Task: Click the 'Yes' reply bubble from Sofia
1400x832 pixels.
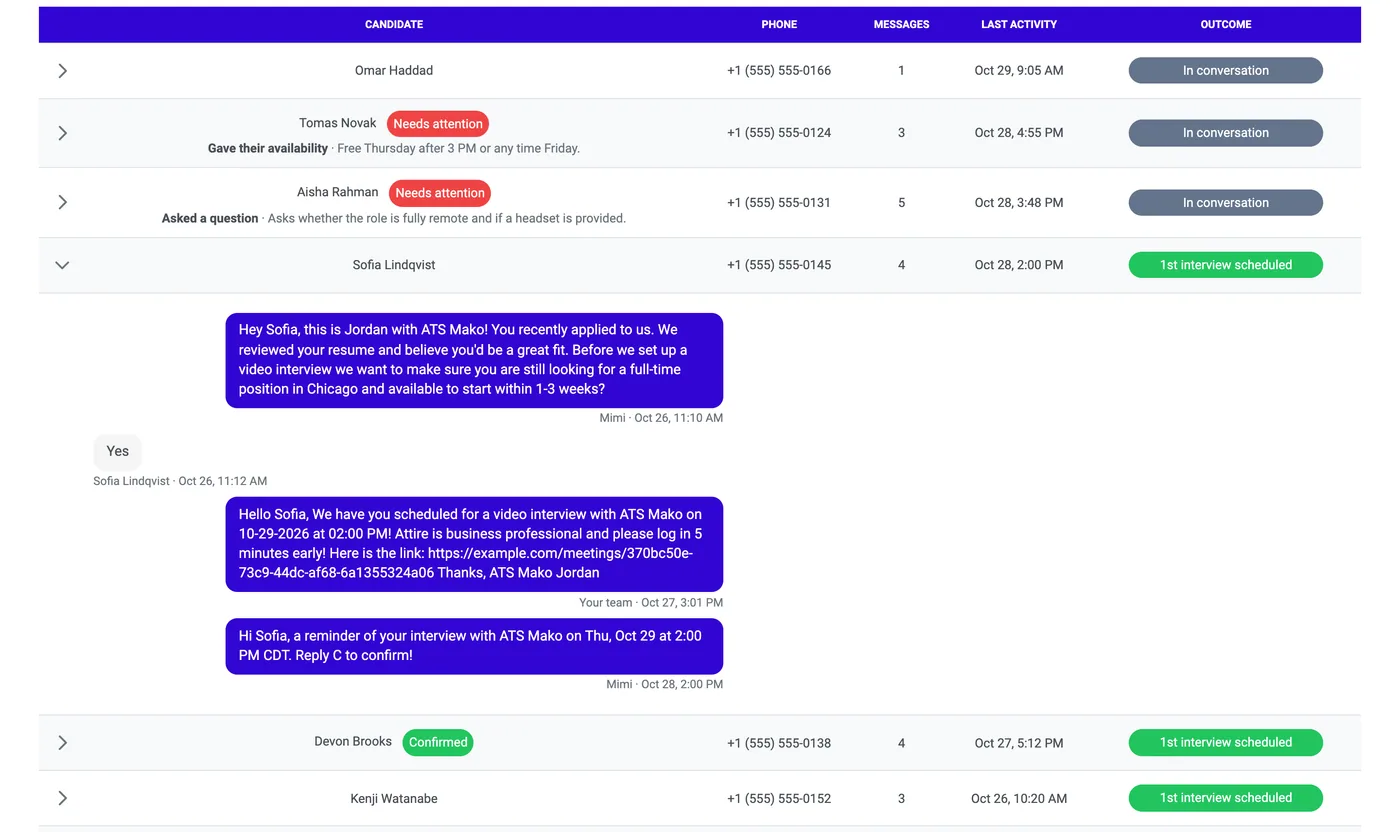Action: pyautogui.click(x=118, y=451)
